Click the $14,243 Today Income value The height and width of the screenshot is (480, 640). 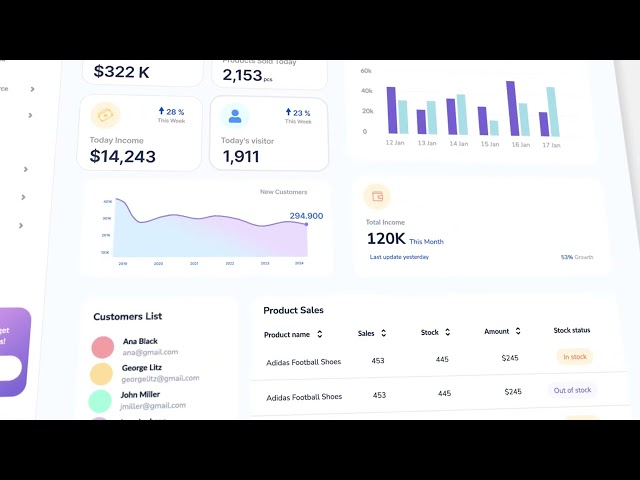pos(122,156)
